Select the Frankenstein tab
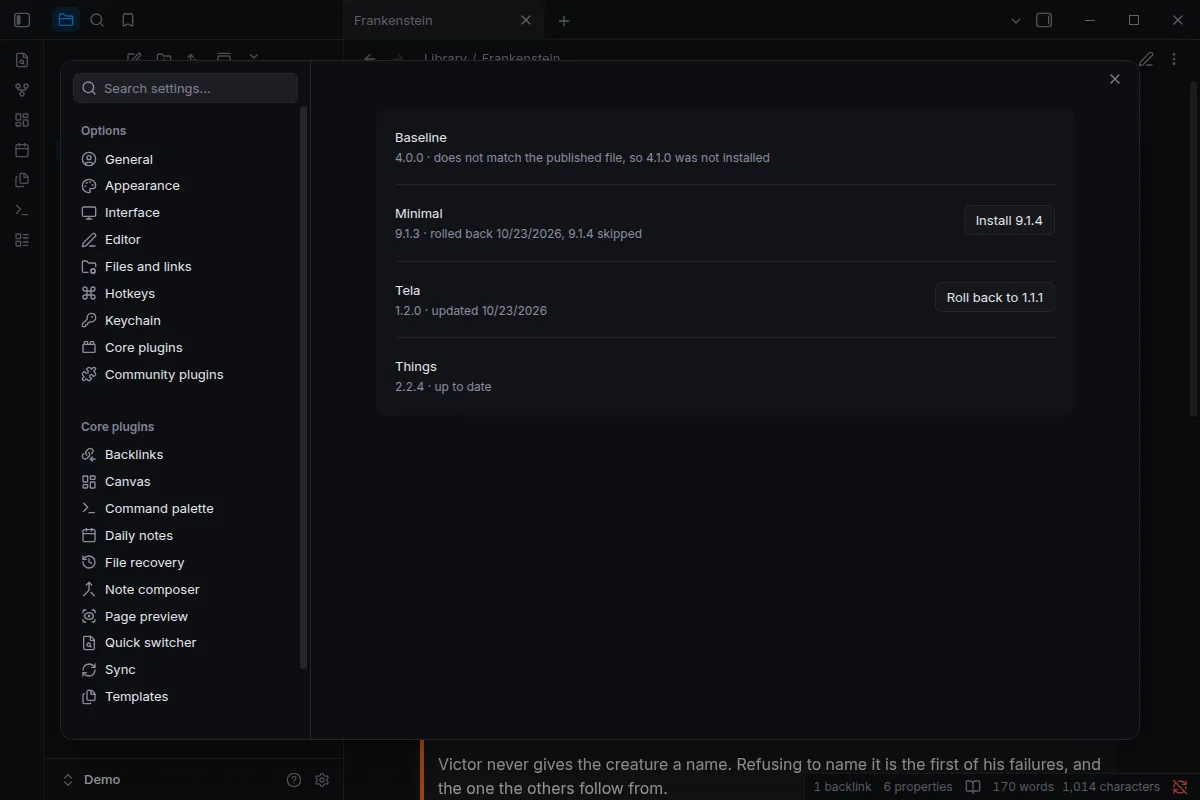Image resolution: width=1200 pixels, height=800 pixels. 443,20
